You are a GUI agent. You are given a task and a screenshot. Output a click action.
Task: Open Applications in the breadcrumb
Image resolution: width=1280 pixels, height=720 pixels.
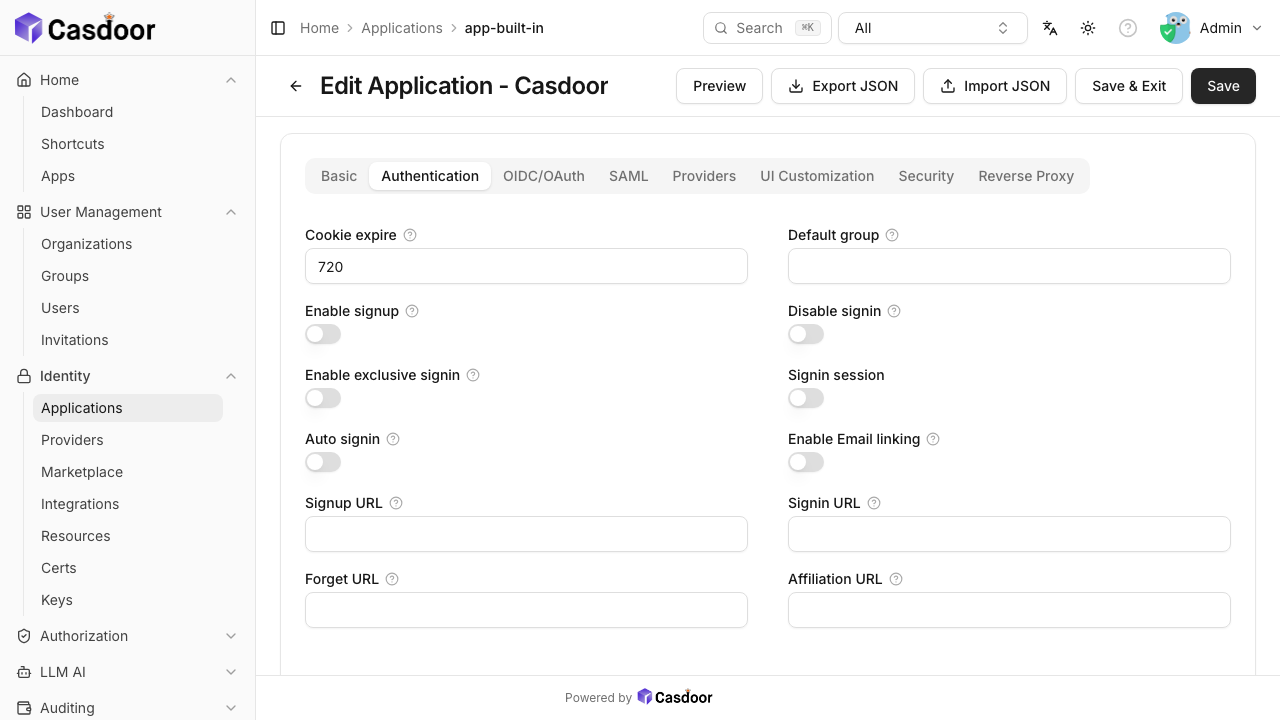click(x=402, y=28)
